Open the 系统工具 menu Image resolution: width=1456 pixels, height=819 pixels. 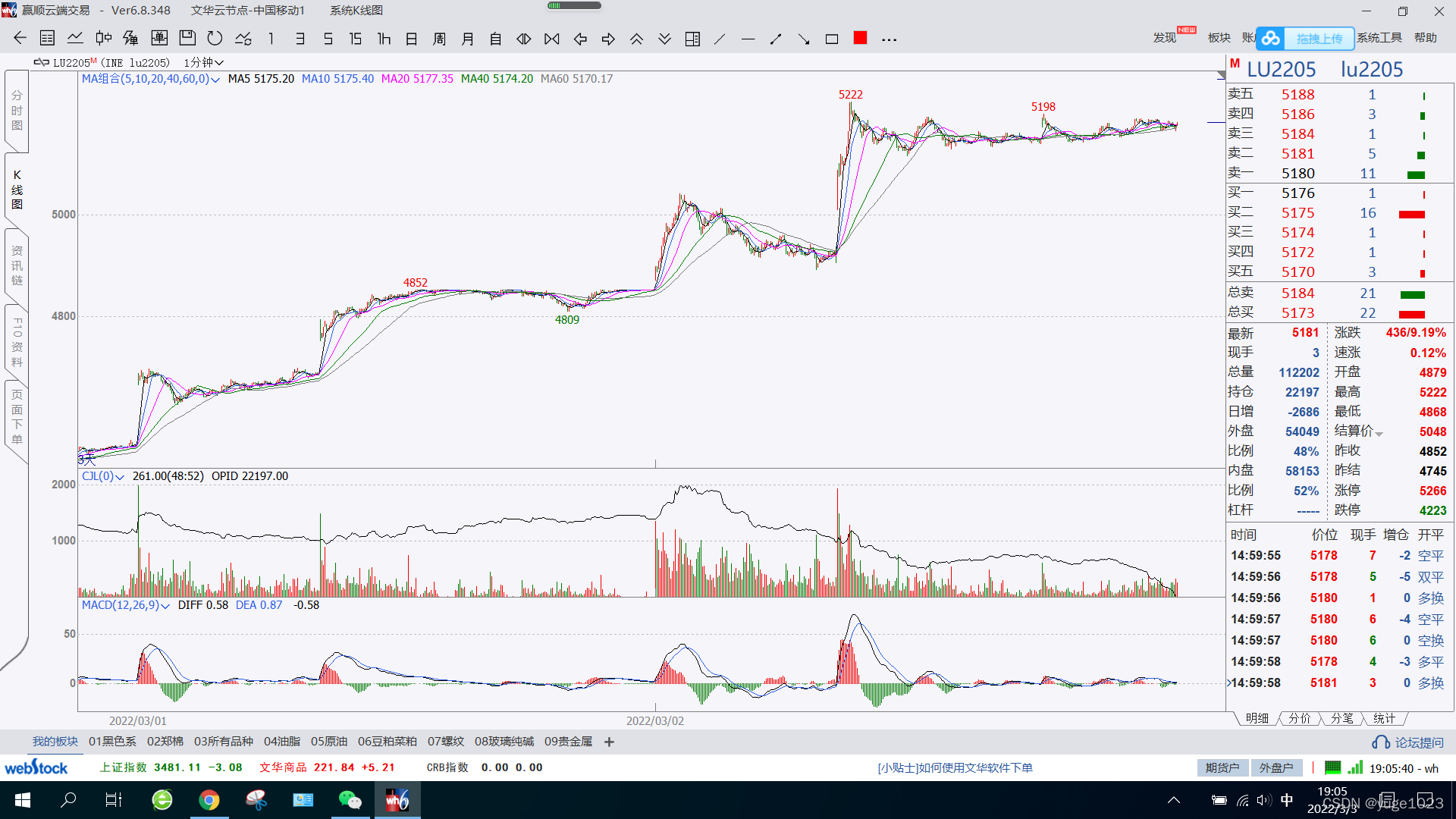click(x=1379, y=38)
